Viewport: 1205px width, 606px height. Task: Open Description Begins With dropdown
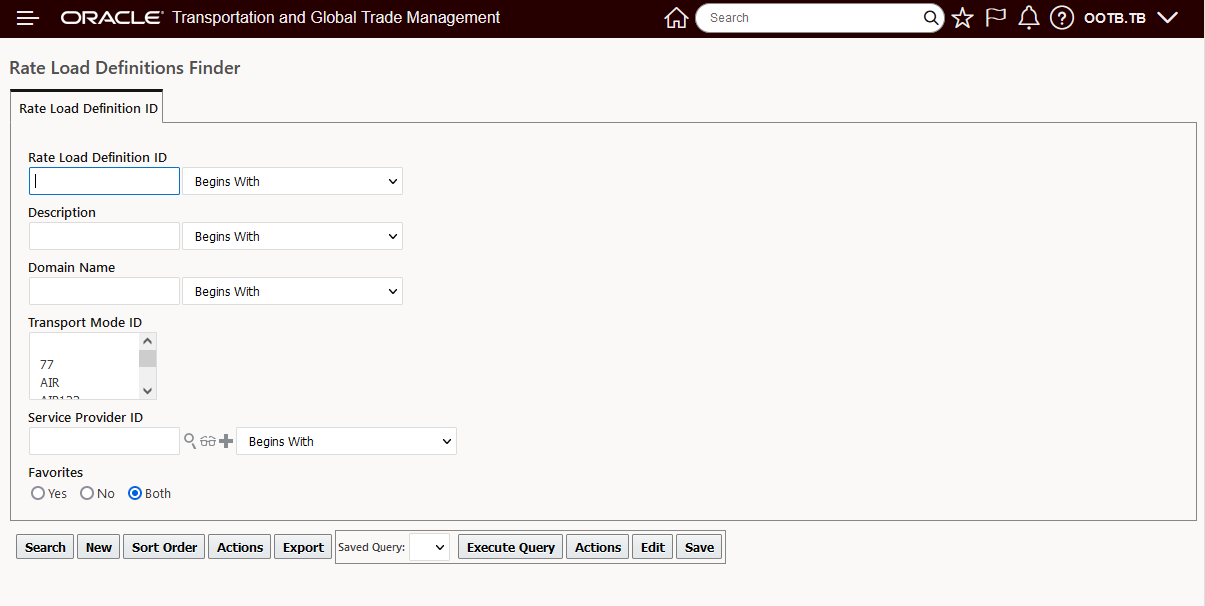click(x=292, y=236)
